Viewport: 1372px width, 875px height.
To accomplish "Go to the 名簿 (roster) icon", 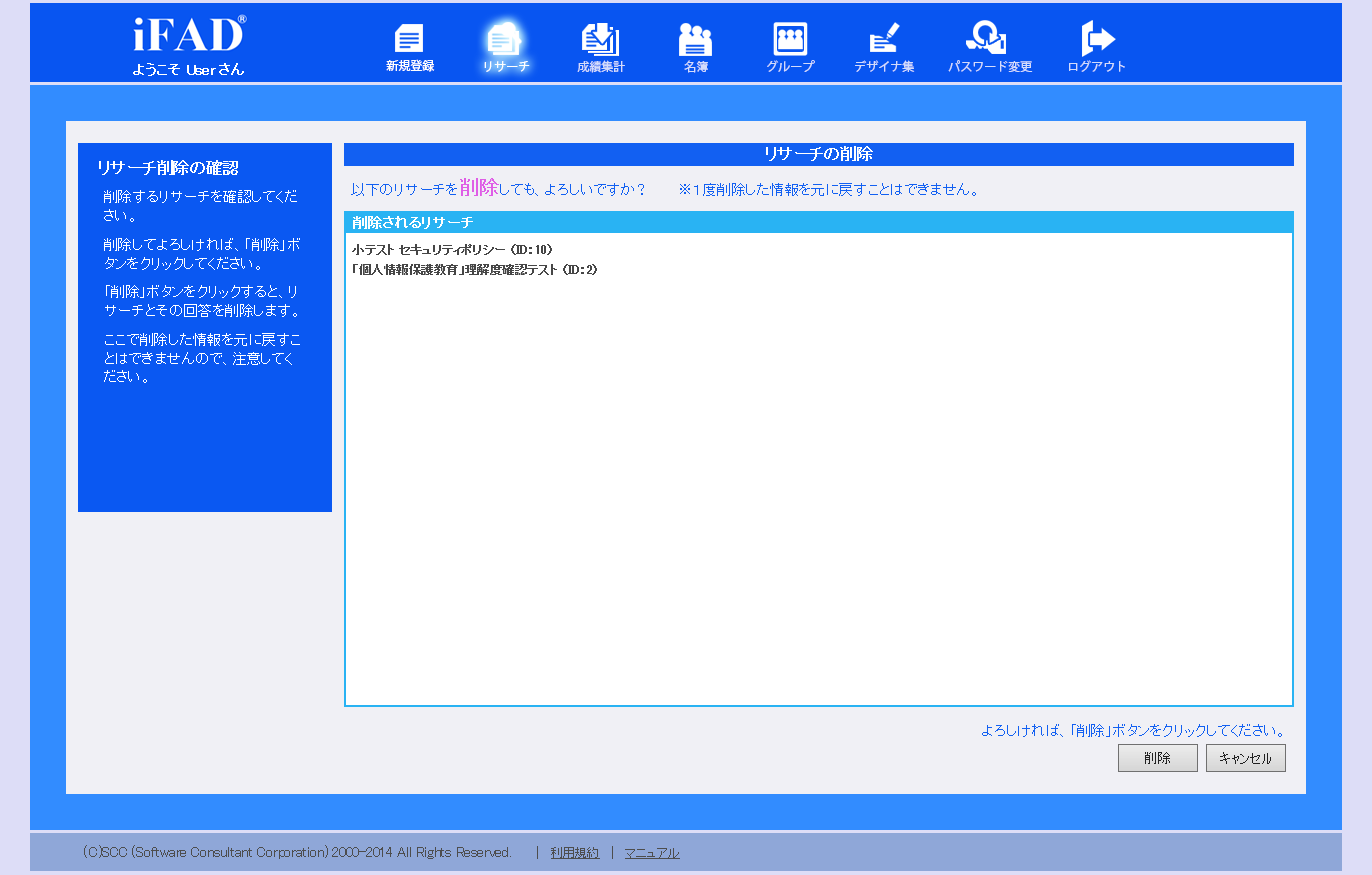I will tap(695, 48).
